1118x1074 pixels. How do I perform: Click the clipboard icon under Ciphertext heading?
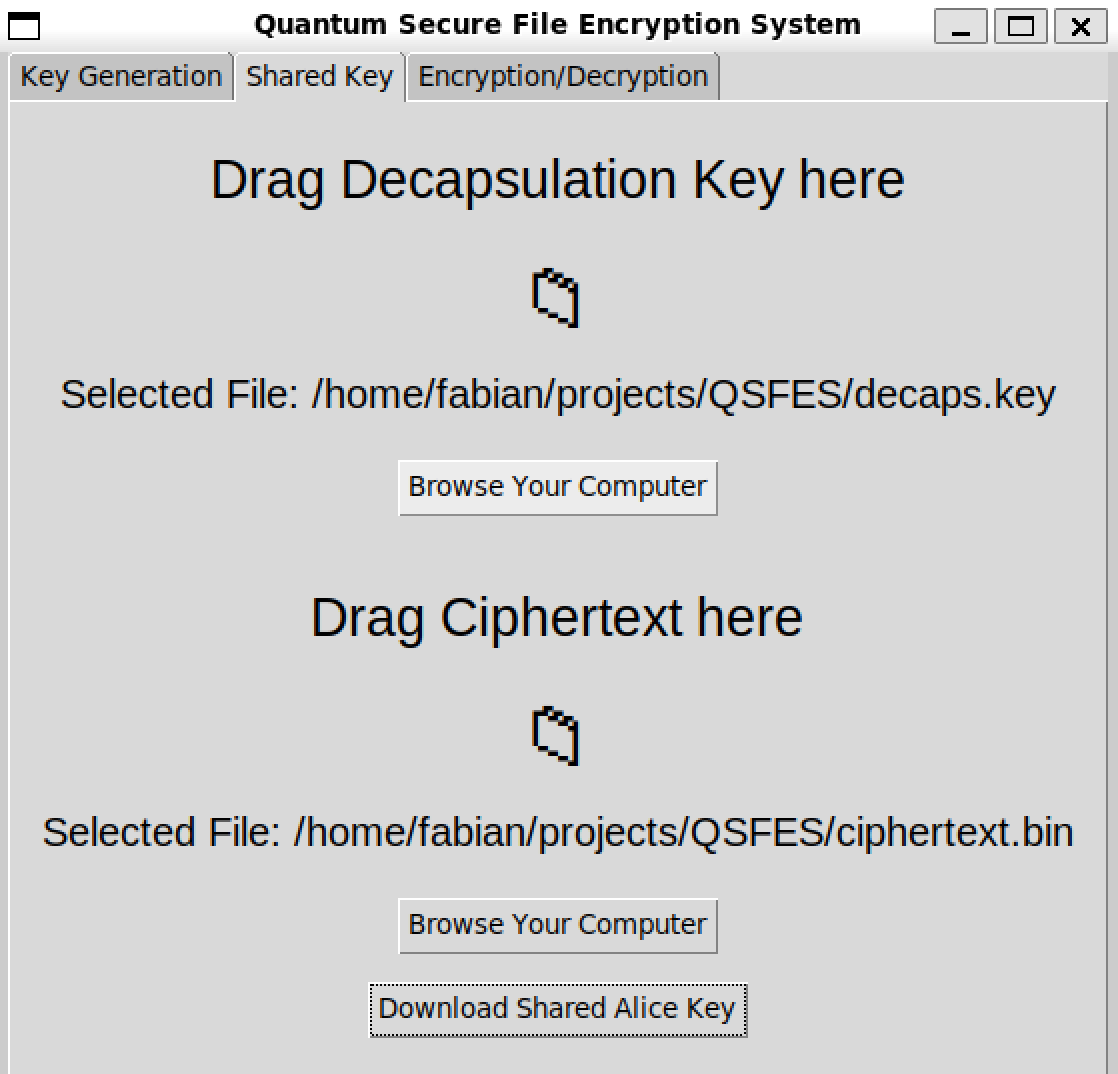point(555,736)
